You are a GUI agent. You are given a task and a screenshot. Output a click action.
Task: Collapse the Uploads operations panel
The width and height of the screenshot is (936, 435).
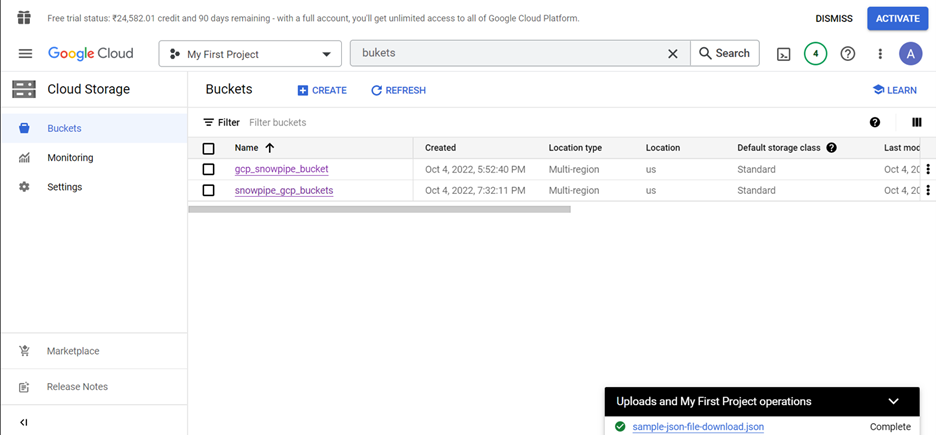tap(893, 401)
